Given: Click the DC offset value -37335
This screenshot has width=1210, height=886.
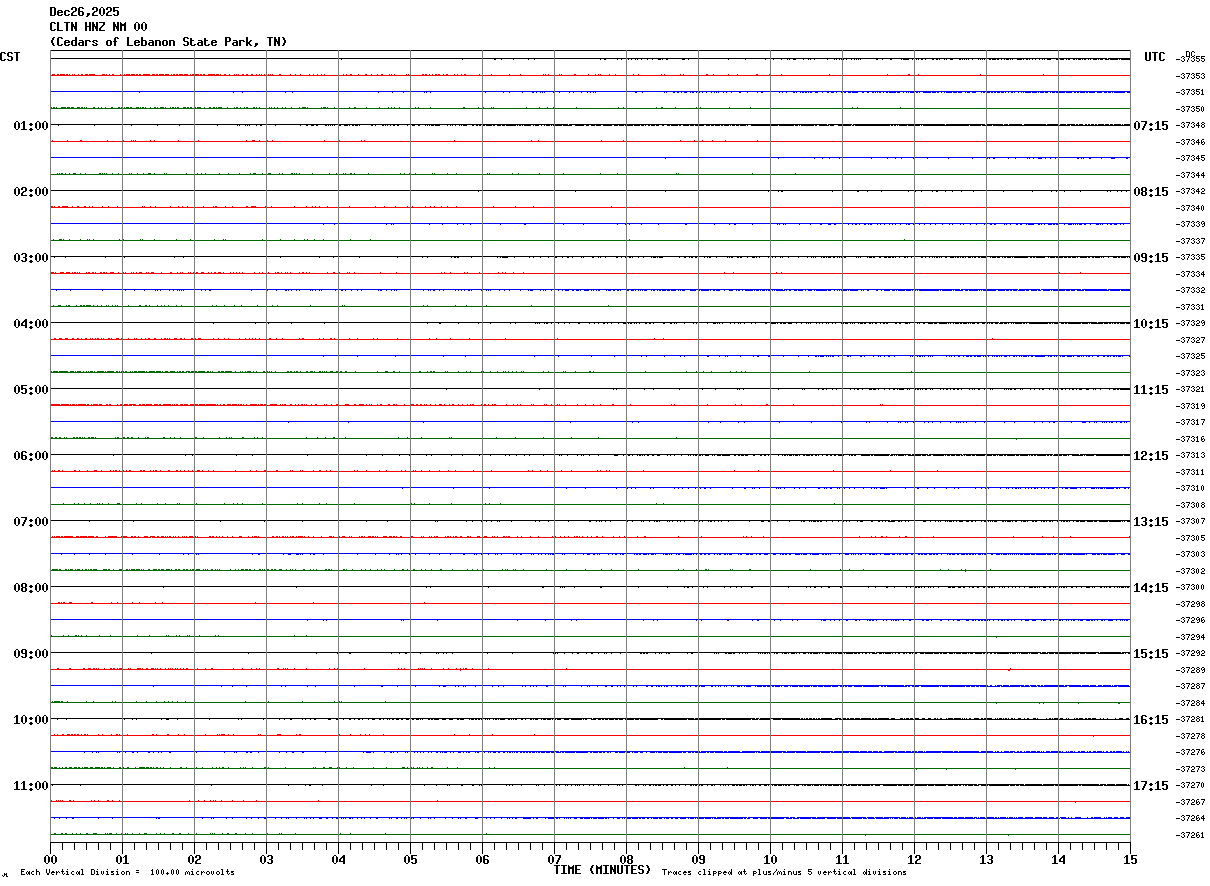Looking at the screenshot, I should [x=1190, y=258].
